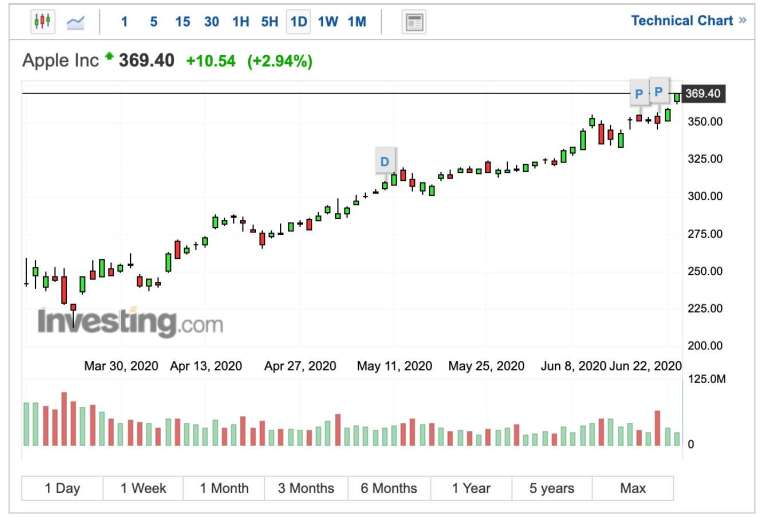Viewport: 760px width, 517px height.
Task: Click the 325.00 price axis label
Action: (x=705, y=159)
